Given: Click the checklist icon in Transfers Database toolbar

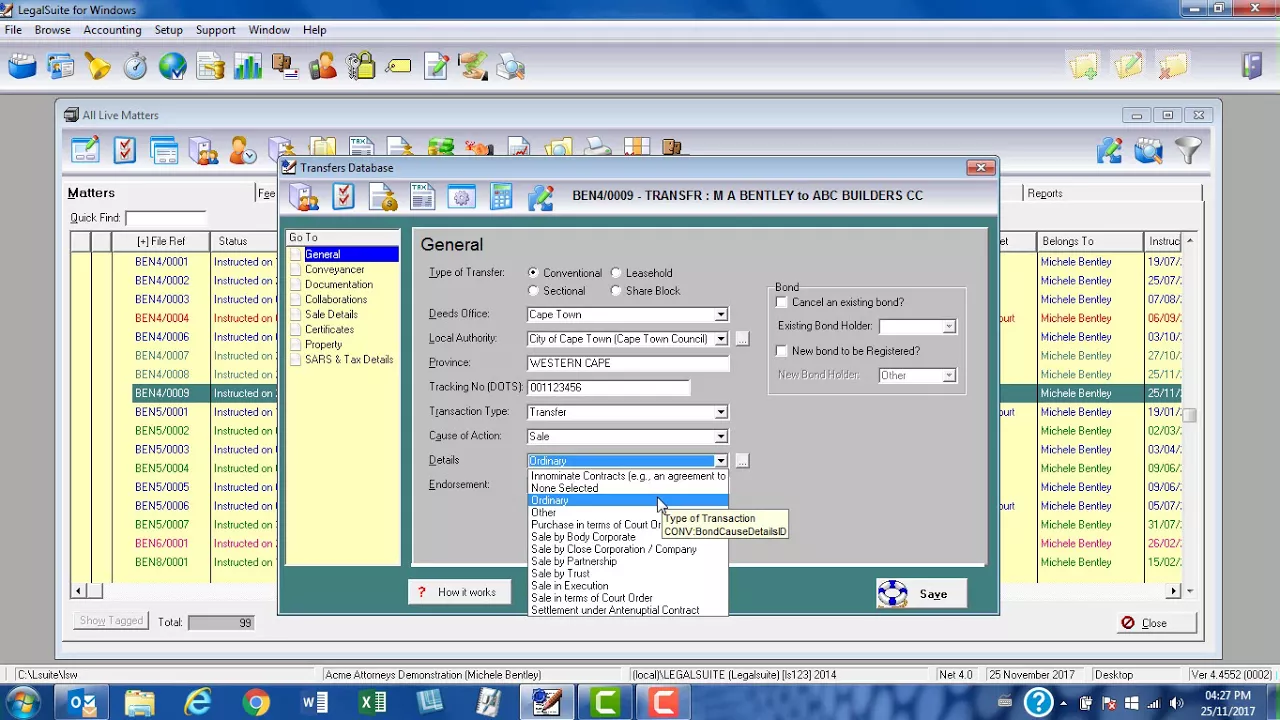Looking at the screenshot, I should (x=344, y=197).
